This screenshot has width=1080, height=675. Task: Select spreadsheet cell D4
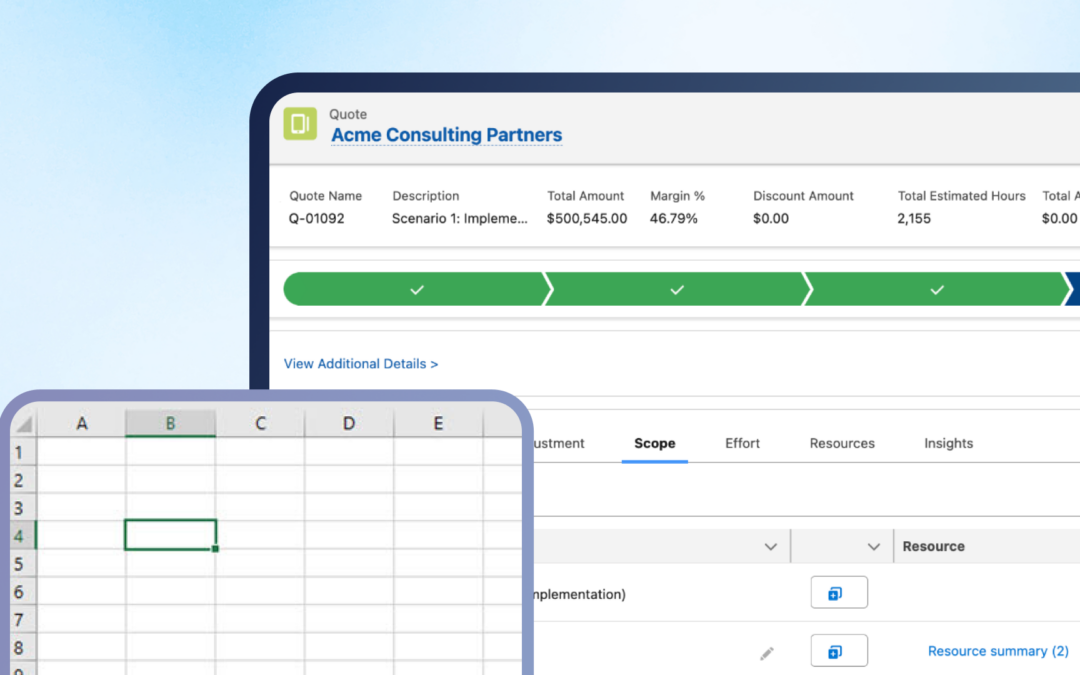(x=348, y=533)
